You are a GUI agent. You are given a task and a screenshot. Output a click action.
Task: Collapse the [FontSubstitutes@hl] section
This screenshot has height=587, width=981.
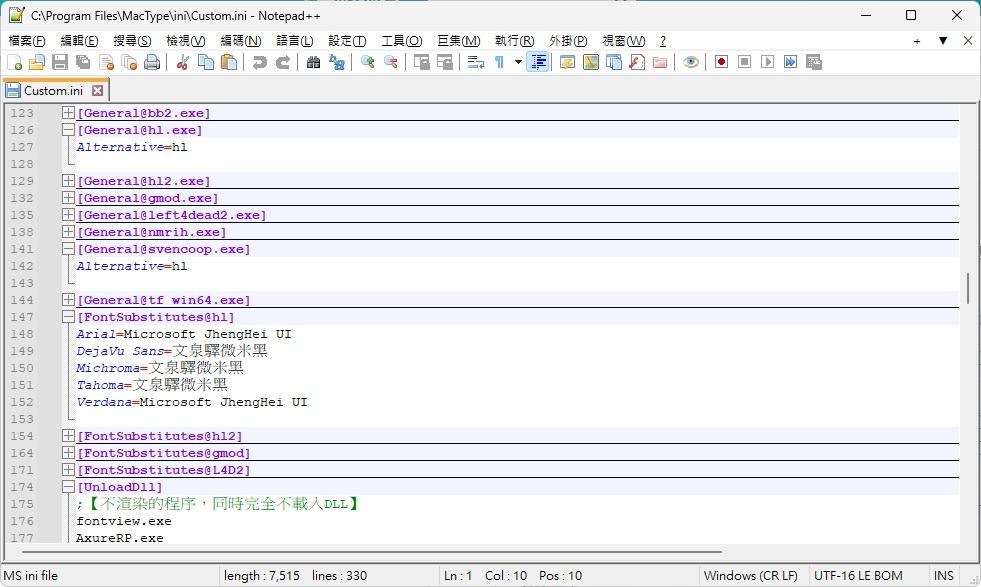pos(68,317)
